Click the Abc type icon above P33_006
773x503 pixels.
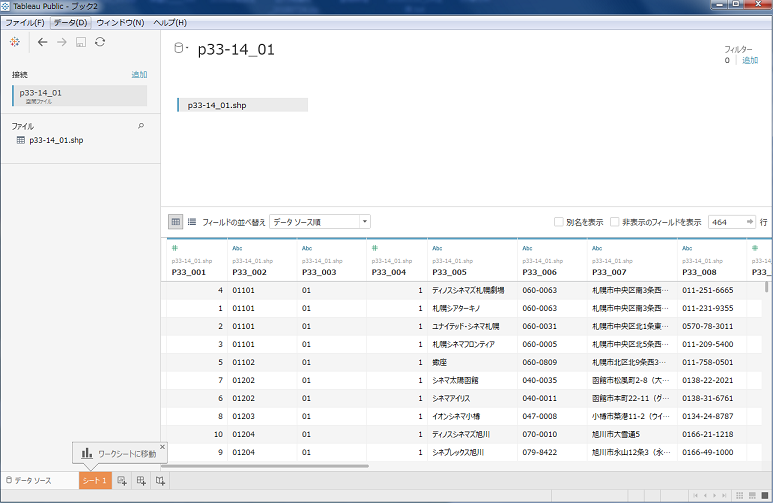pos(527,248)
